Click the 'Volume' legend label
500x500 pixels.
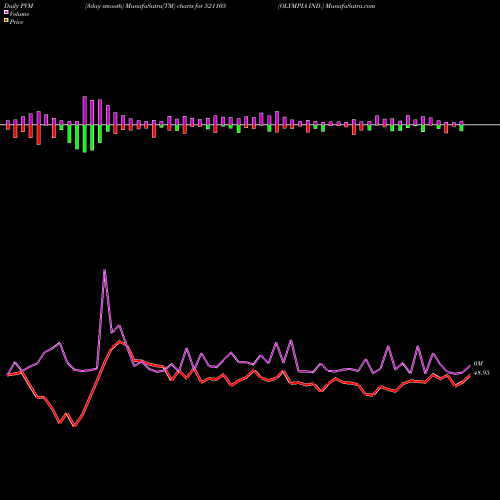(19, 14)
